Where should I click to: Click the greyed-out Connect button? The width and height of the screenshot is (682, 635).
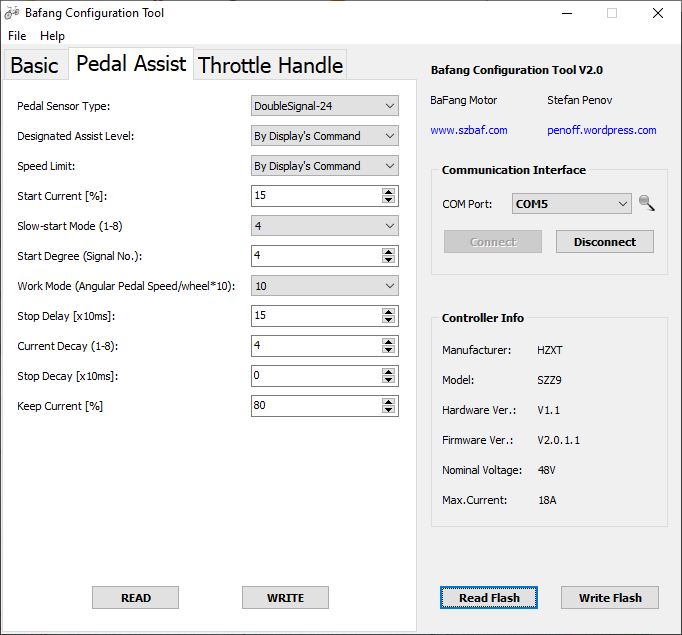(493, 242)
